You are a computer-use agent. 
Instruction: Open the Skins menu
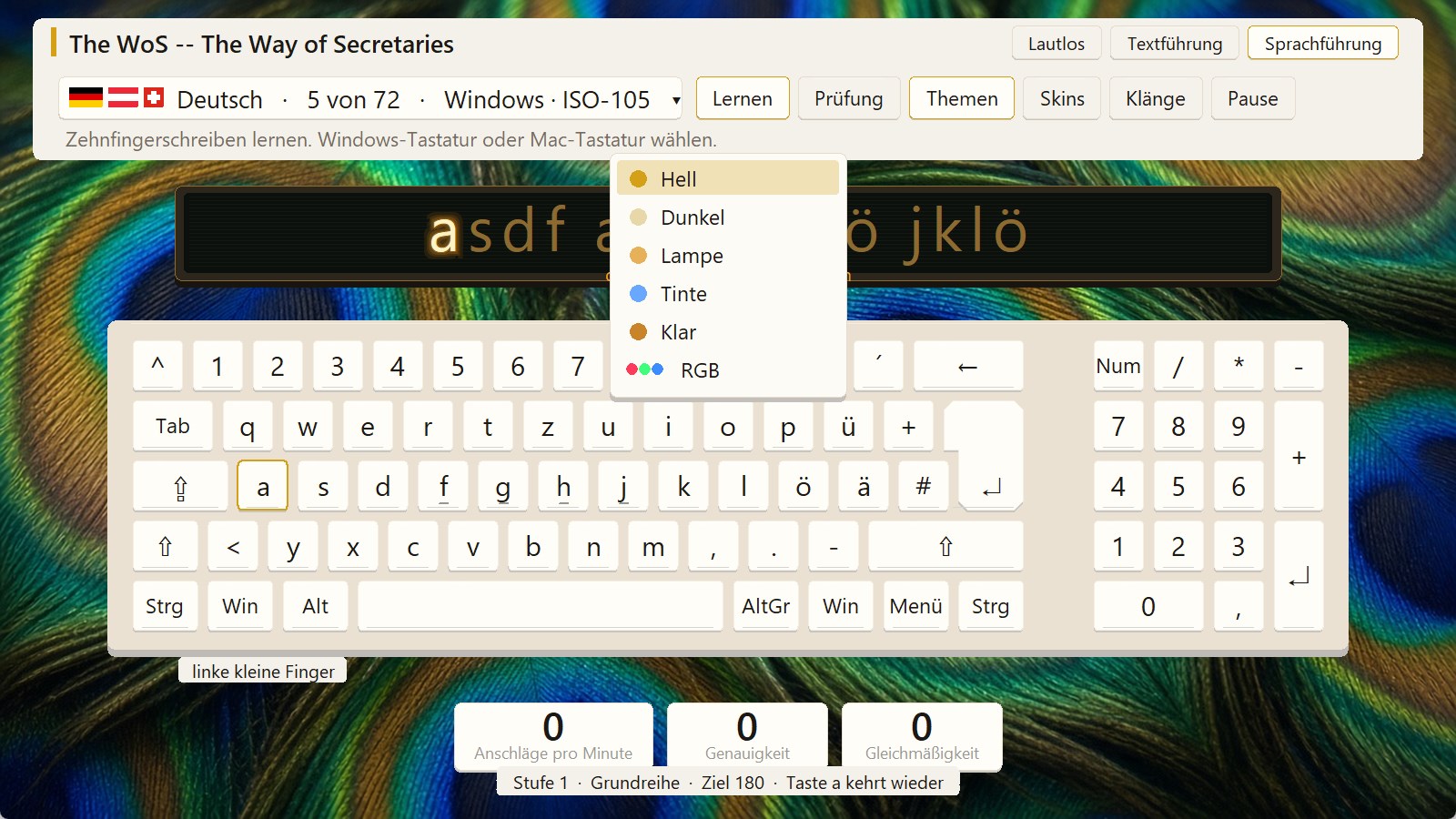point(1062,98)
